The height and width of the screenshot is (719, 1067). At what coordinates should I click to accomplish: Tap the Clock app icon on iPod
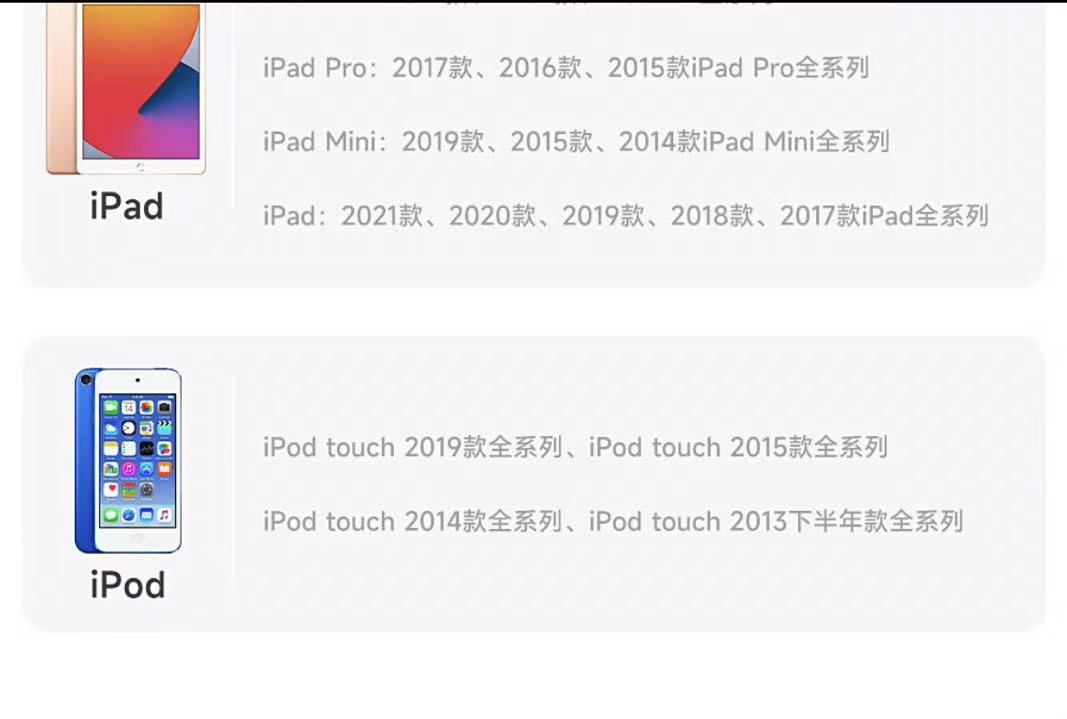pos(129,428)
